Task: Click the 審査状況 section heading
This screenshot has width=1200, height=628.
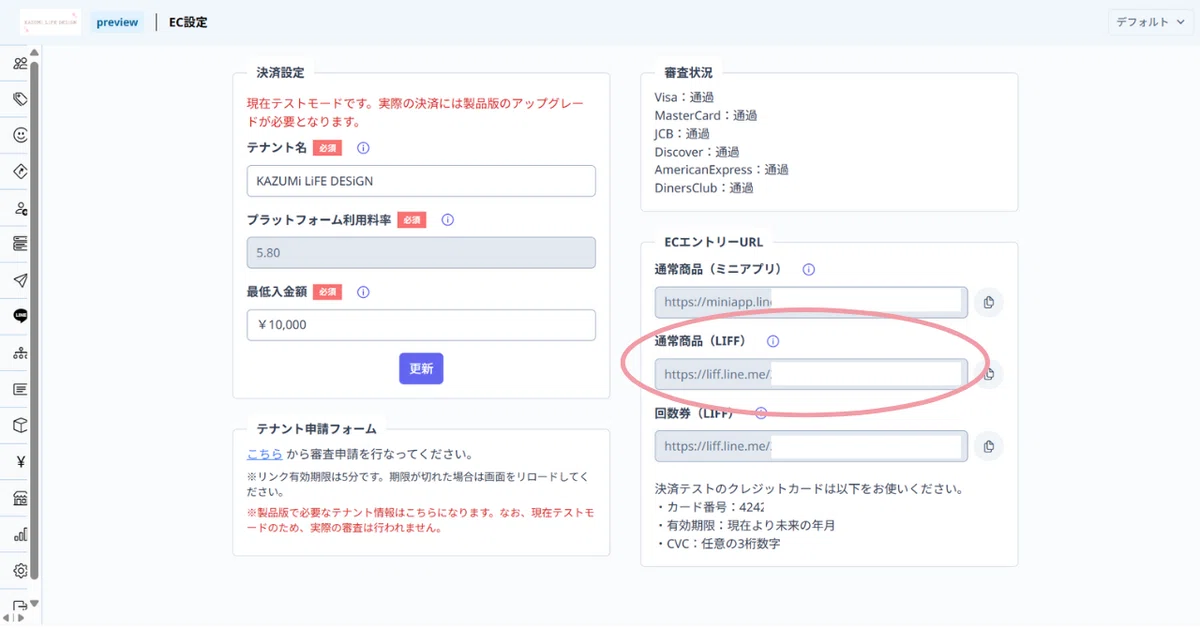Action: 688,73
